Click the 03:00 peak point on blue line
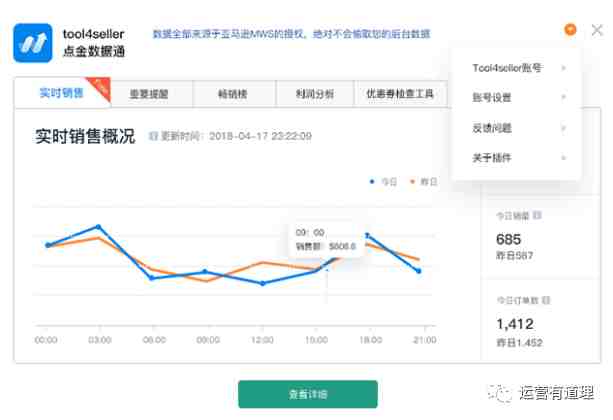The image size is (613, 420). [x=98, y=227]
